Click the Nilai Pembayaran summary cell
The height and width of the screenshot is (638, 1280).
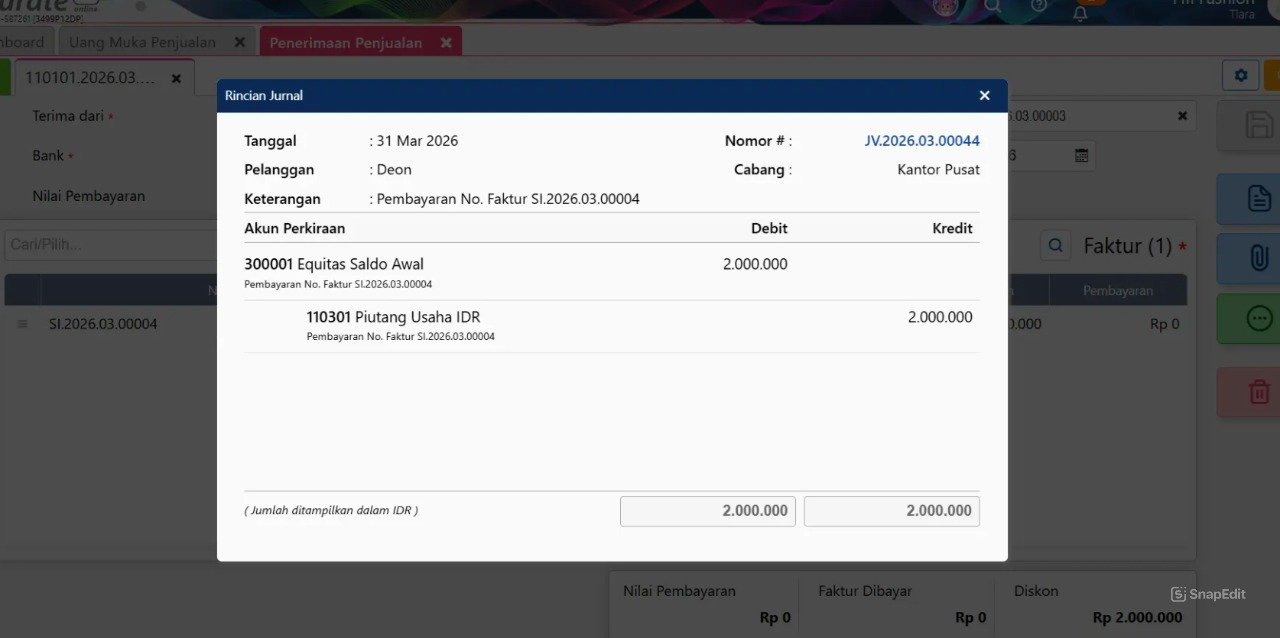tap(703, 604)
